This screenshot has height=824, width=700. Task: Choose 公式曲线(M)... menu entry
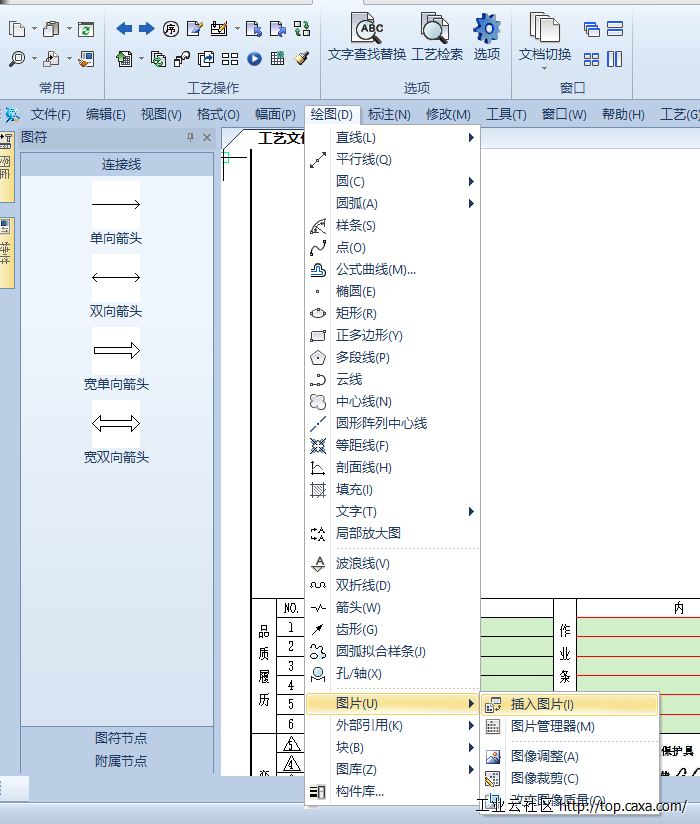392,270
